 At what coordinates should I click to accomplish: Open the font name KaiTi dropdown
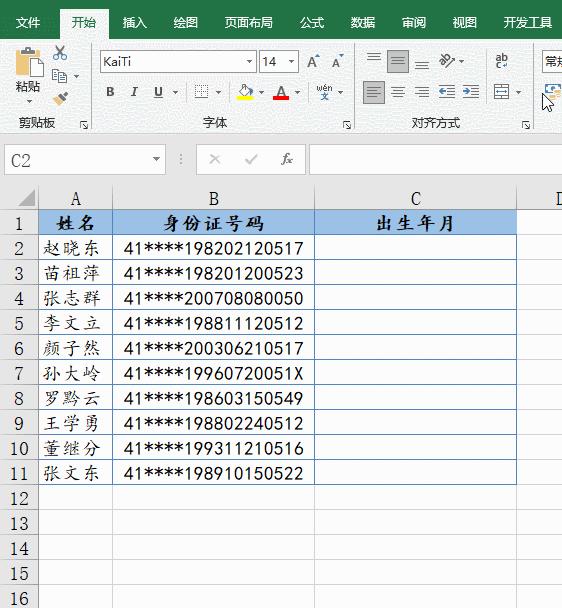click(249, 61)
